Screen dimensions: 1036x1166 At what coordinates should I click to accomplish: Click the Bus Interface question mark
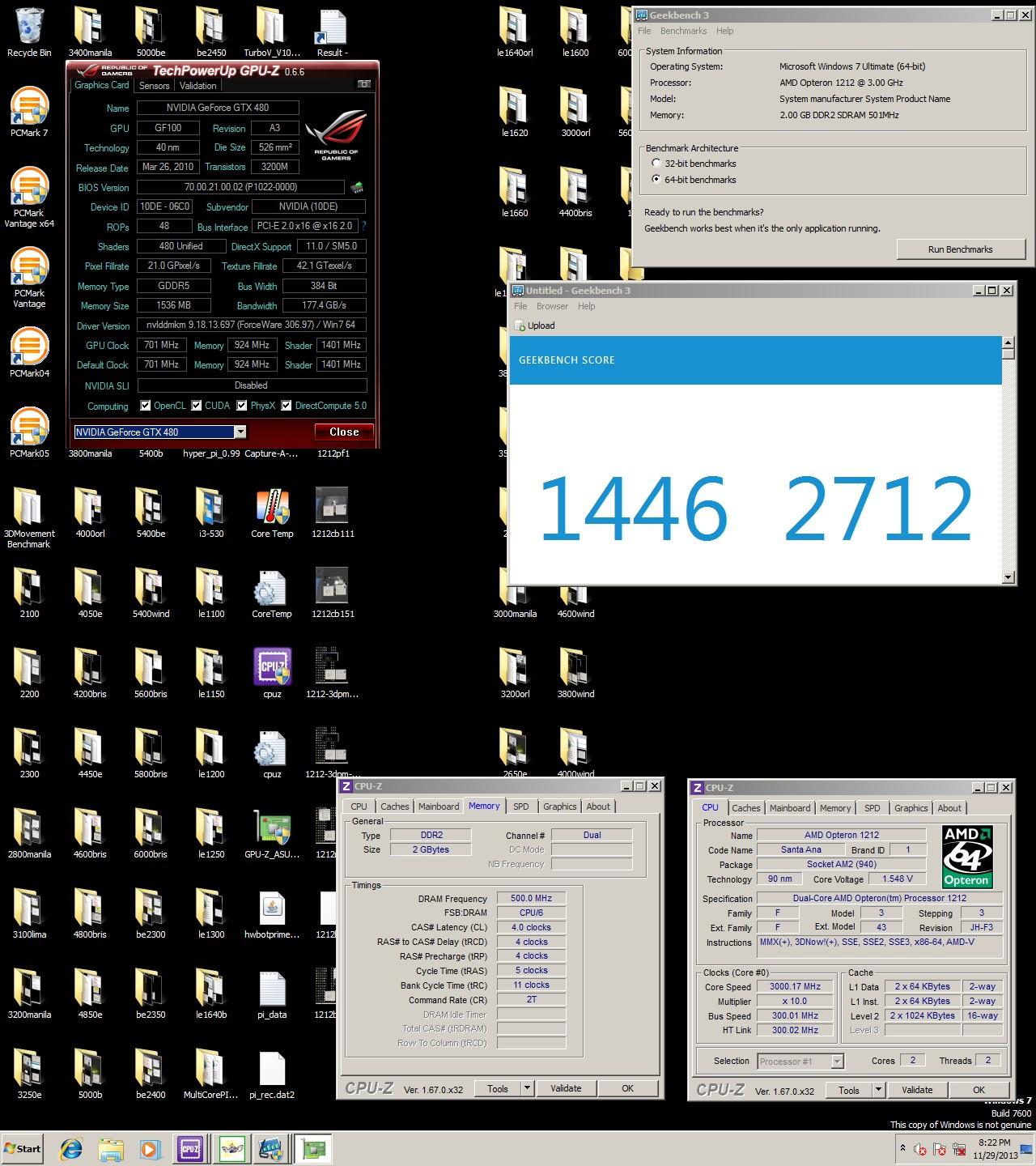pyautogui.click(x=363, y=227)
